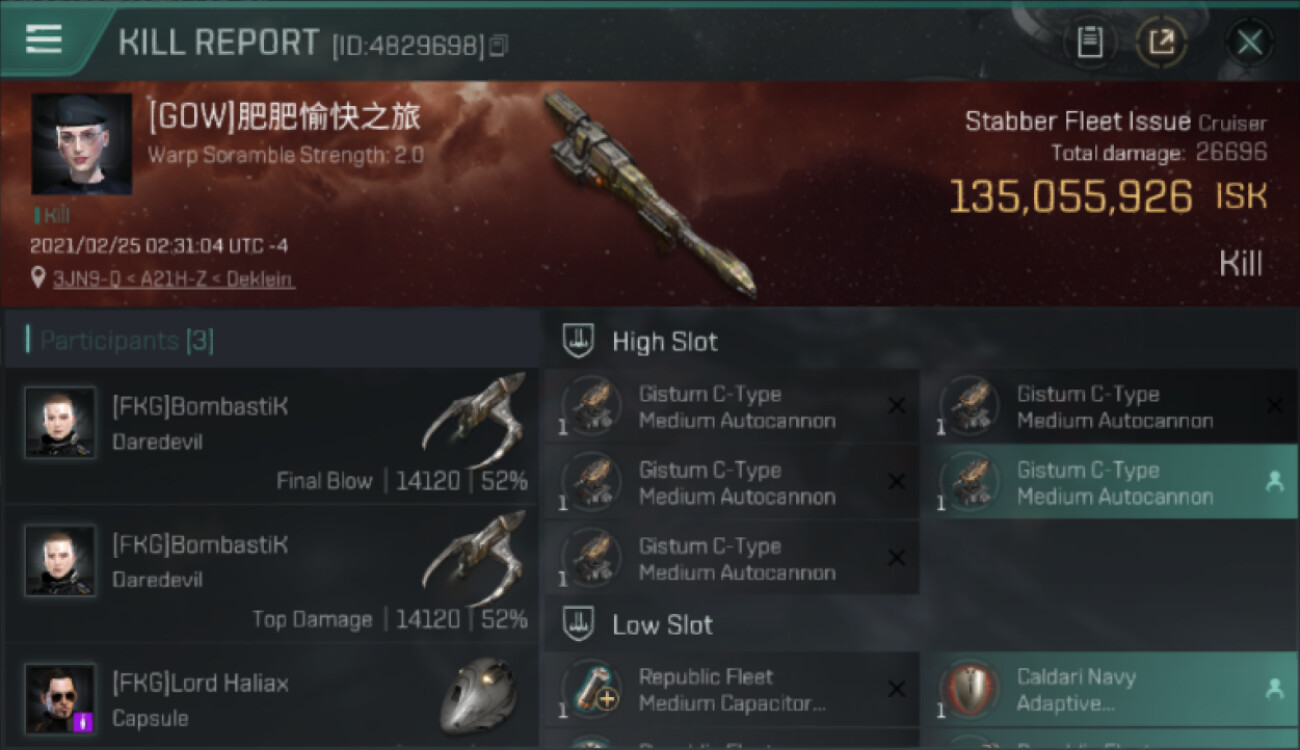The width and height of the screenshot is (1300, 750).
Task: Open BombastiK Final Blow participant entry
Action: [x=272, y=436]
